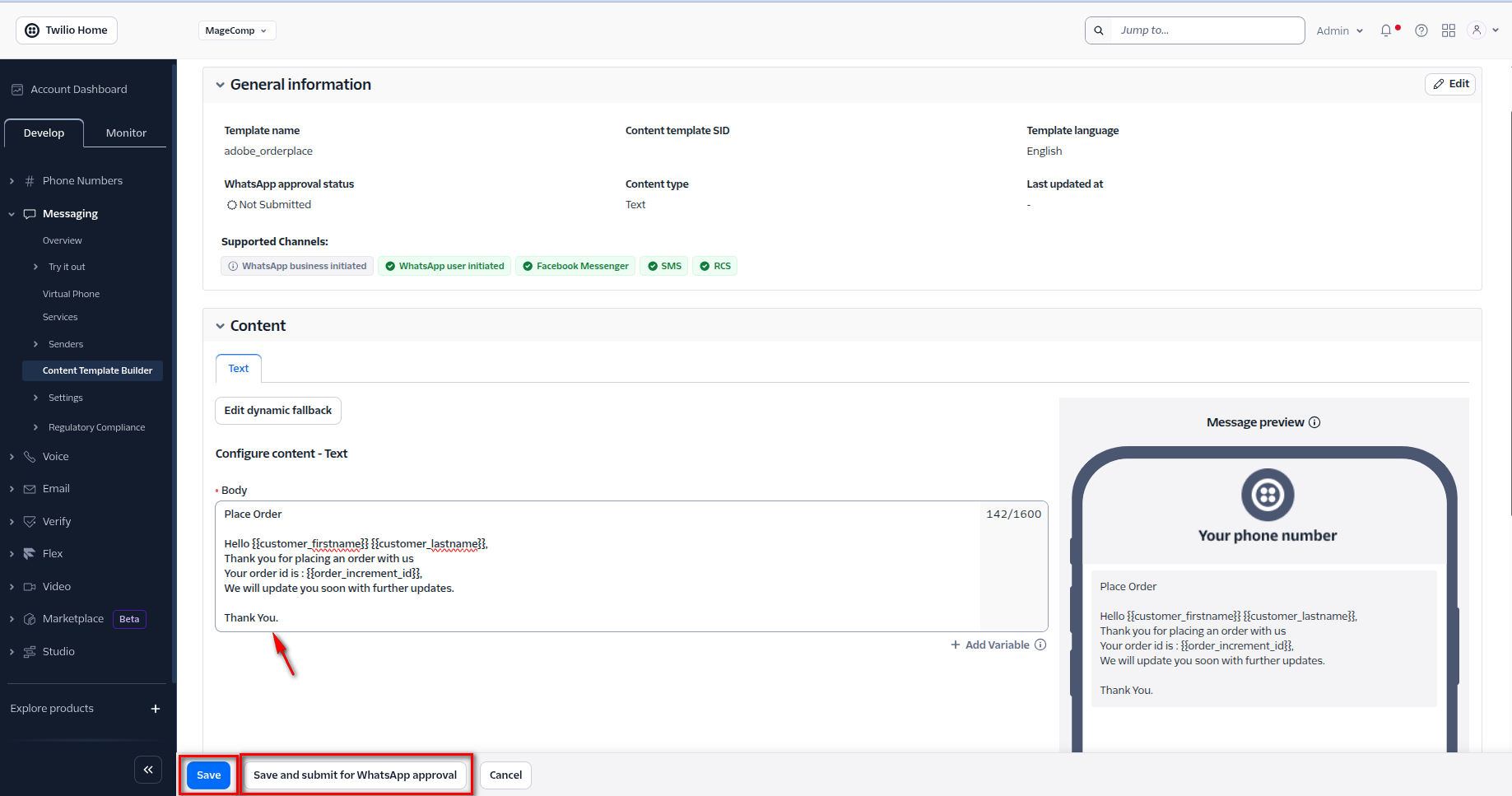
Task: Open the Admin dropdown menu
Action: pos(1339,30)
